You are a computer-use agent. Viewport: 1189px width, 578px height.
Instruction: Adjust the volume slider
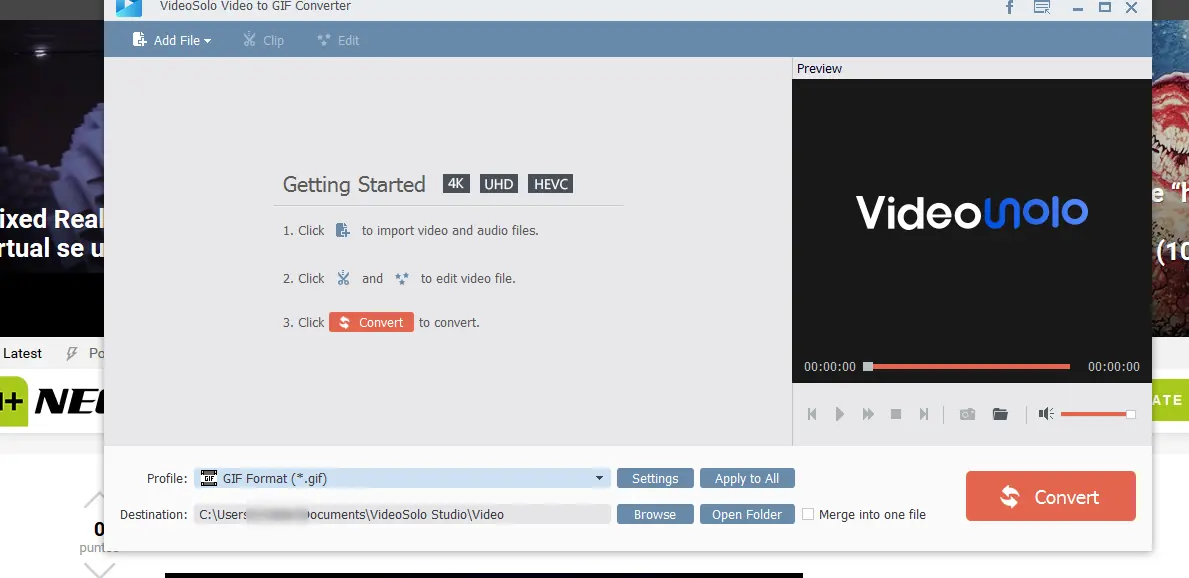click(1097, 414)
